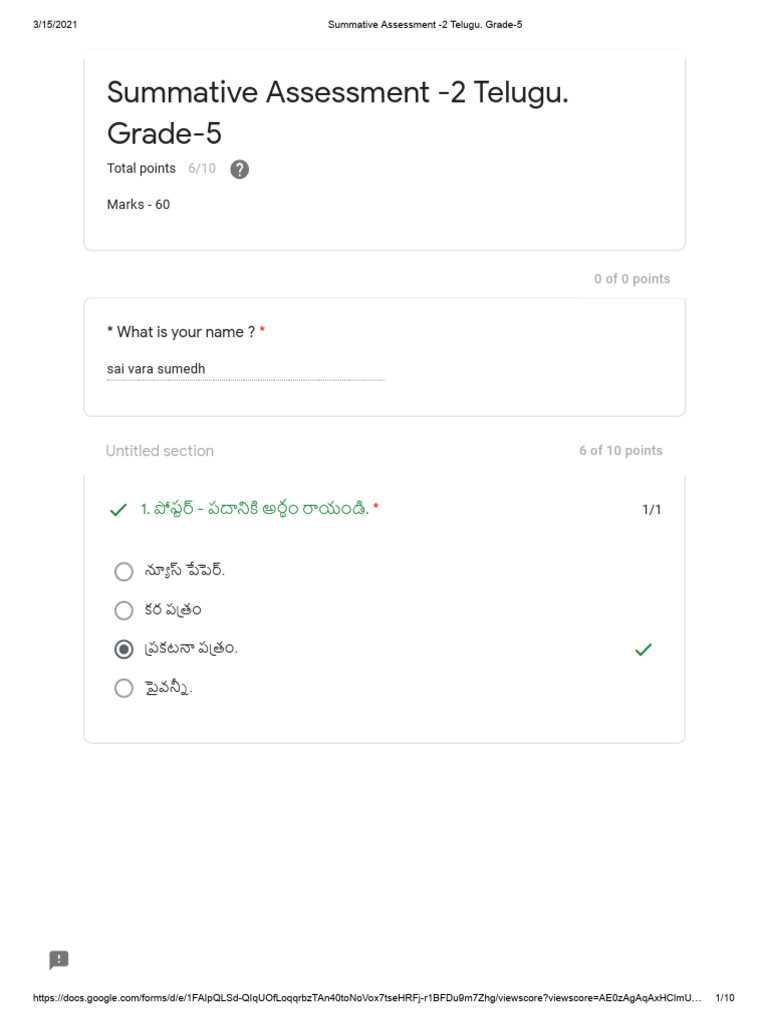Click the 6 of 10 points section score
Screen dimensions: 768x1024
click(620, 451)
